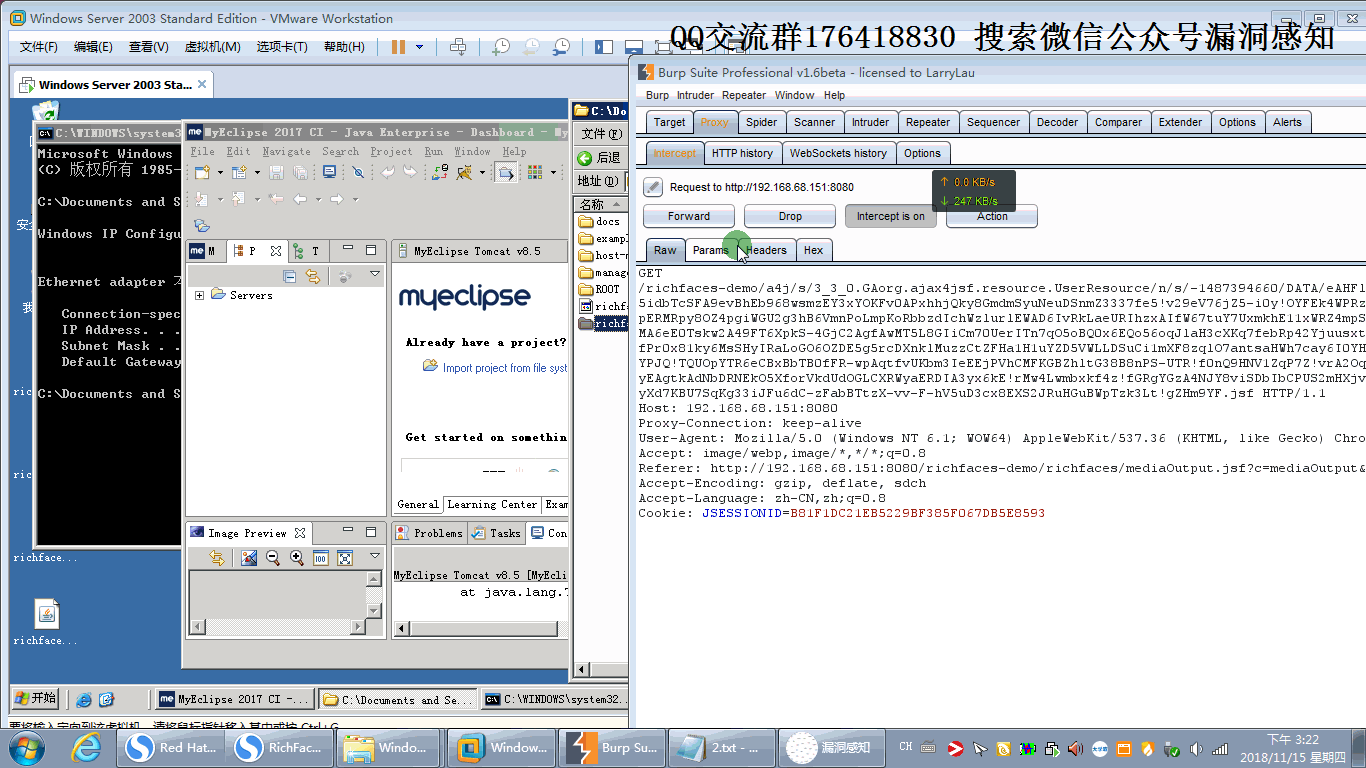The image size is (1366, 768).
Task: Click the pencil edit icon beside Request to
Action: pos(653,187)
